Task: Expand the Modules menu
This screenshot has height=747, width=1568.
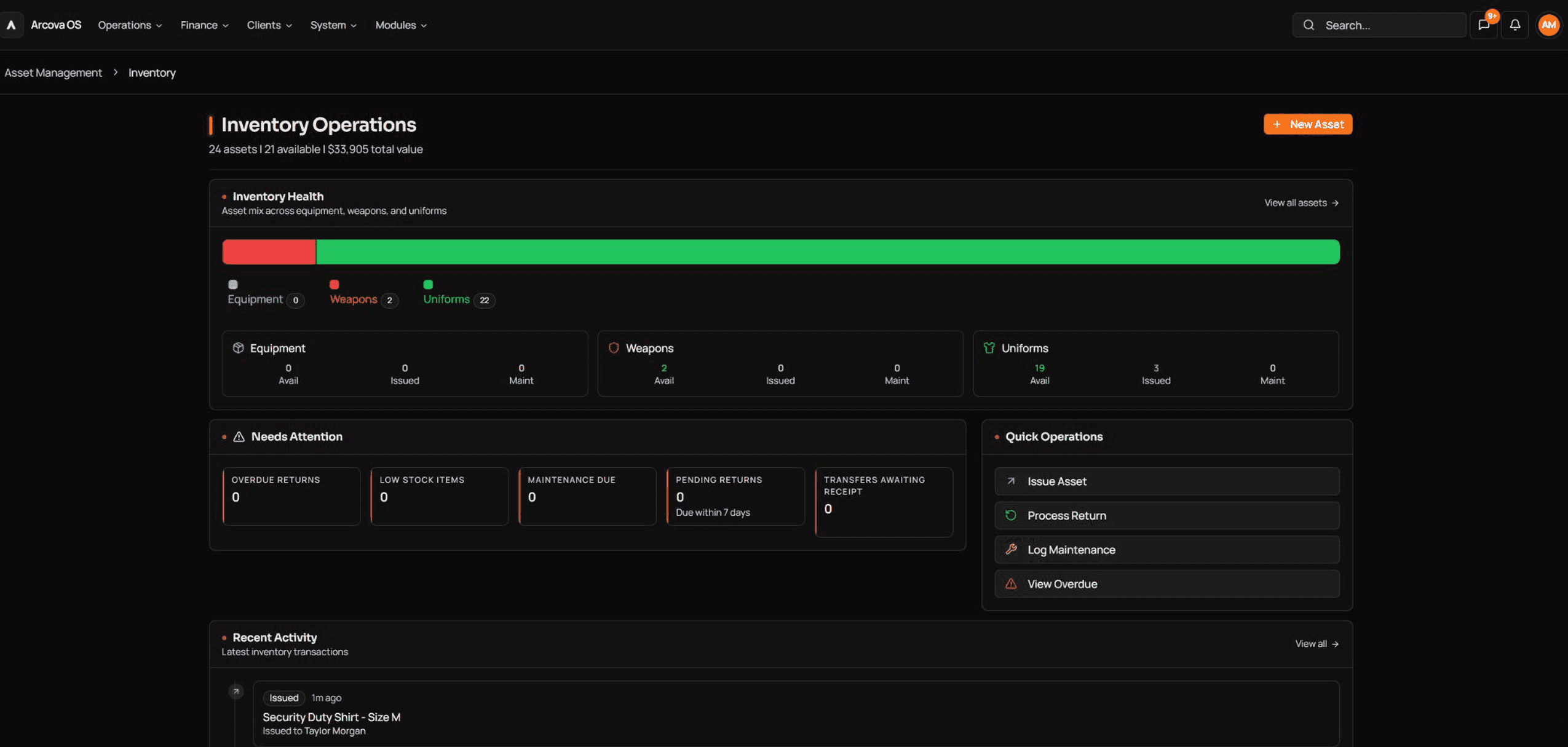Action: [x=401, y=25]
